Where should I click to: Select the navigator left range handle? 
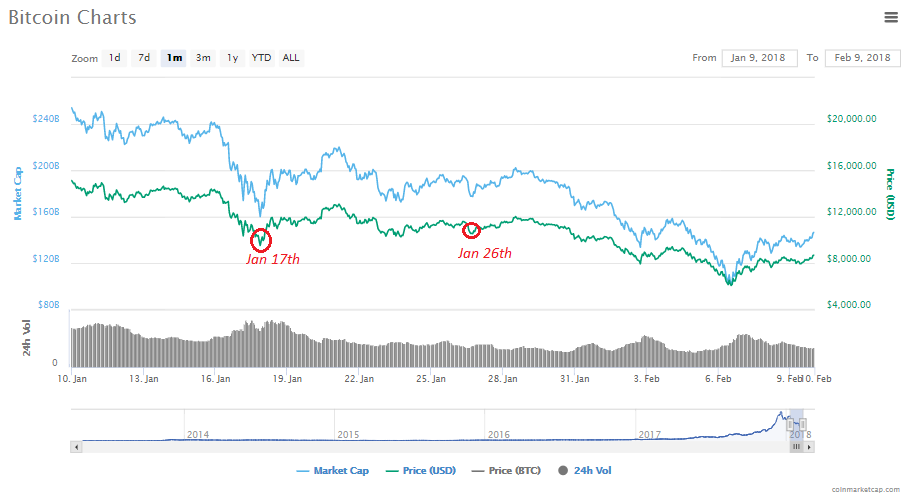[790, 424]
